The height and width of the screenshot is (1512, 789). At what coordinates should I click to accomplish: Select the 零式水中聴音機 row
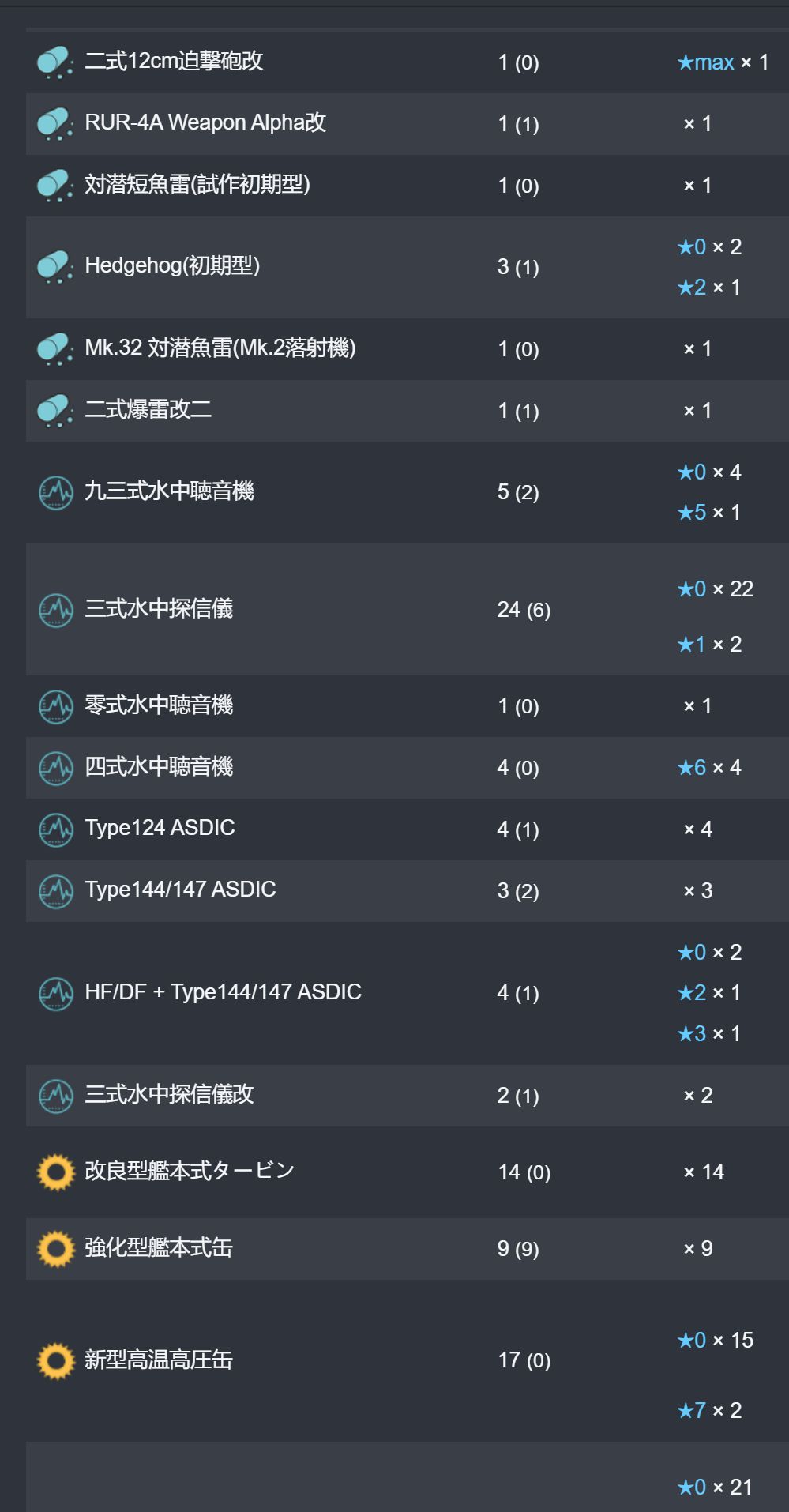(408, 705)
